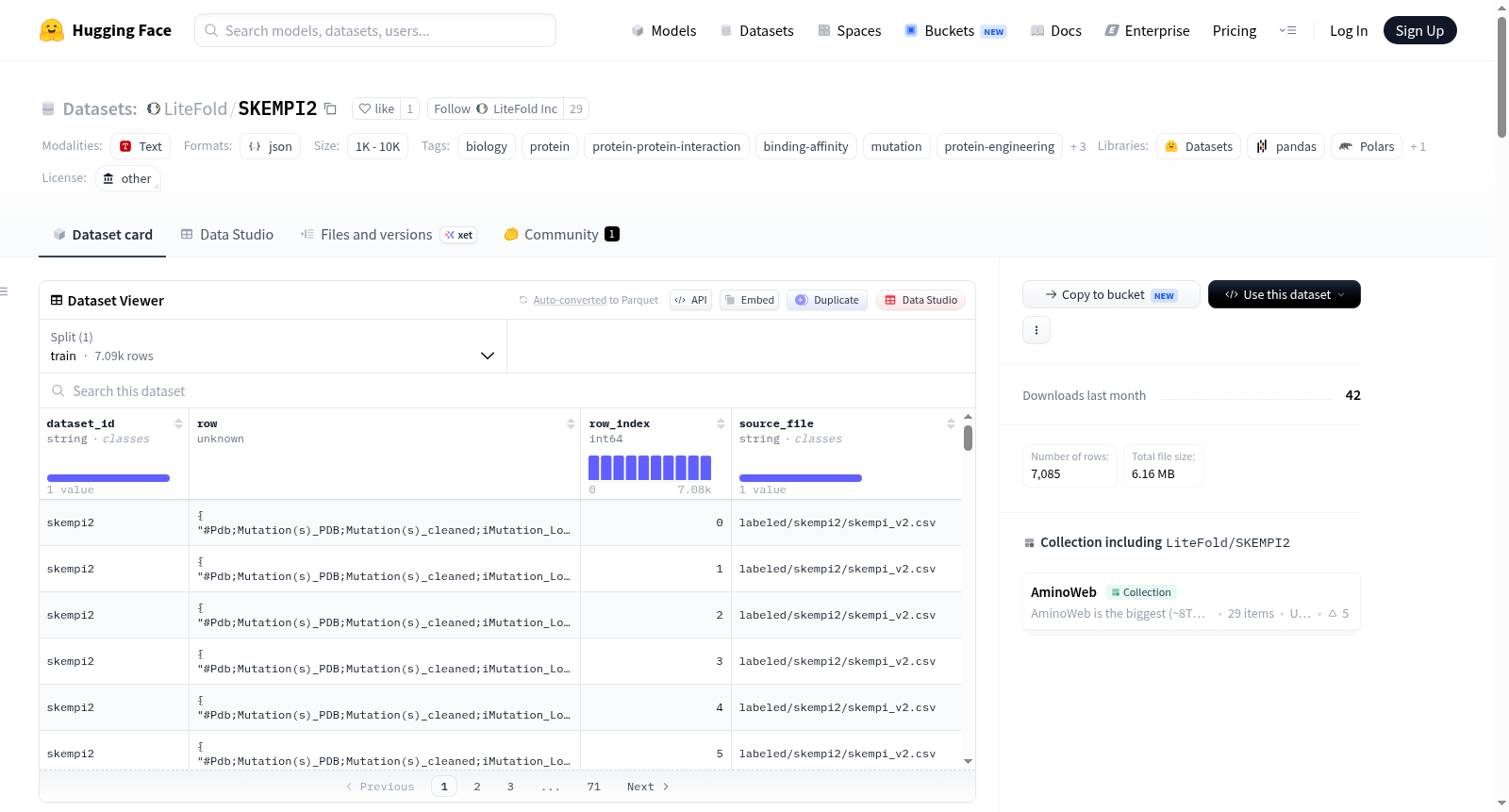Open the three-dot more options button
This screenshot has width=1509, height=812.
coord(1036,330)
